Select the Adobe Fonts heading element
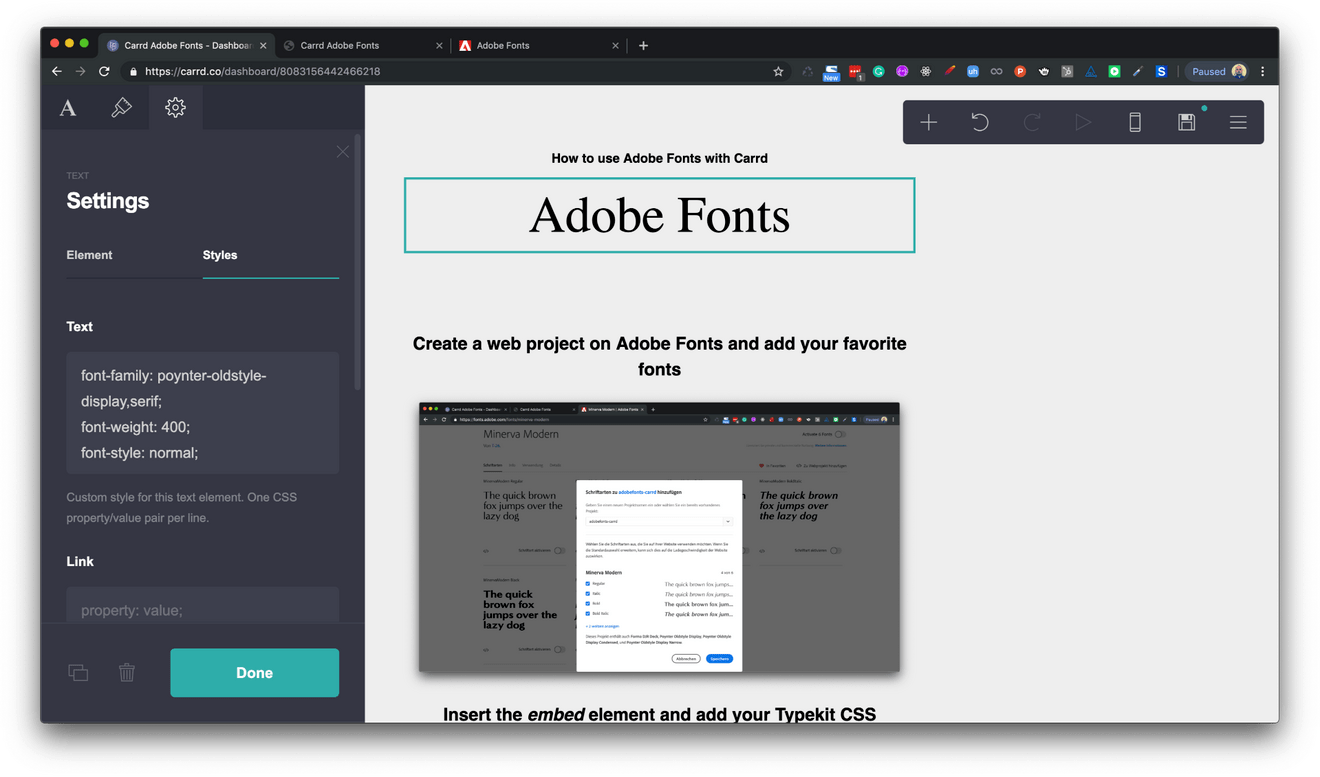The height and width of the screenshot is (777, 1320). (659, 215)
